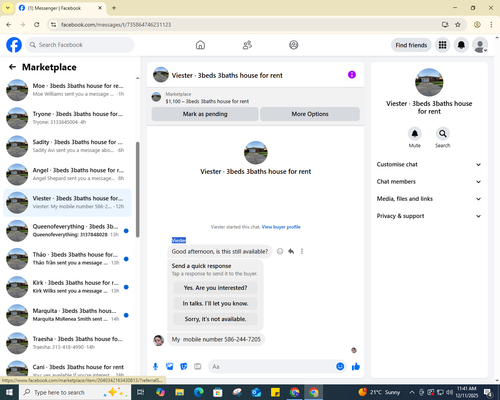Click the purple conversation information icon

tap(352, 75)
